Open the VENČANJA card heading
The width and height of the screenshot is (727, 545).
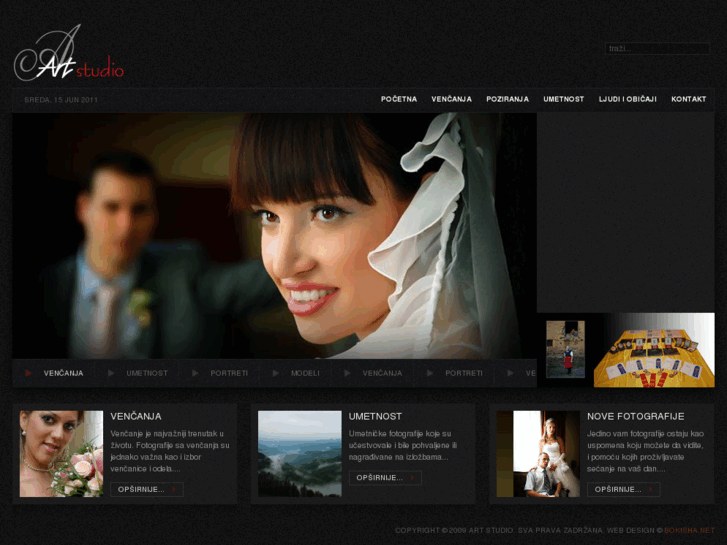point(136,417)
